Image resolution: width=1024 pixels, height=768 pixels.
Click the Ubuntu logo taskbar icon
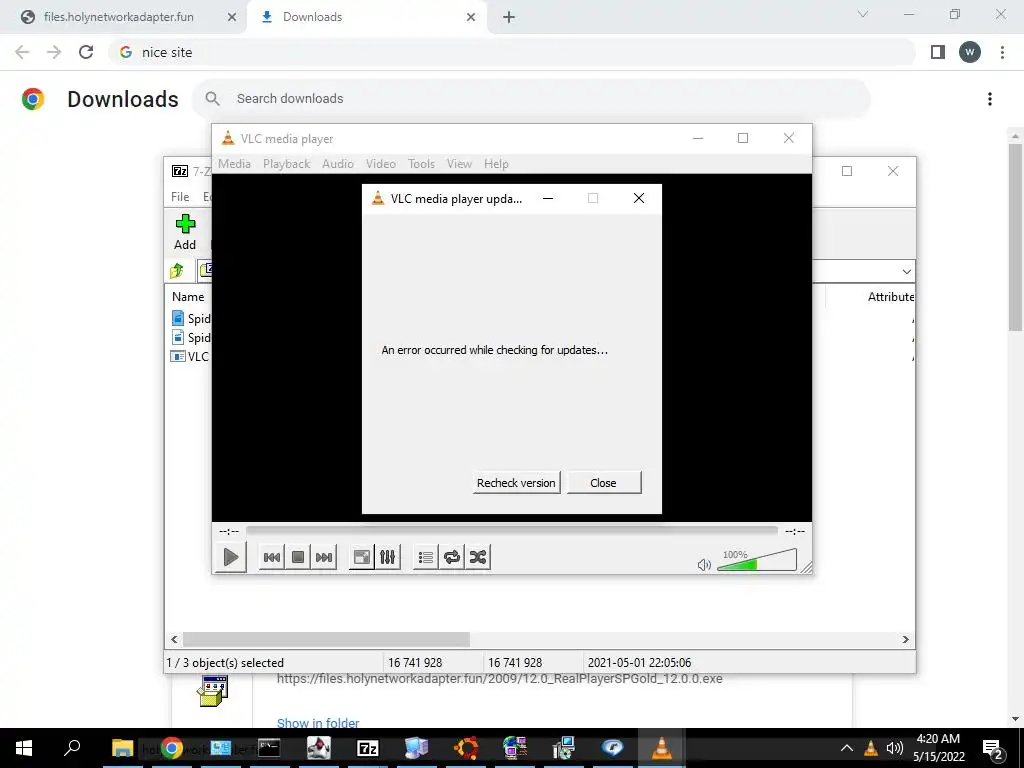point(466,748)
